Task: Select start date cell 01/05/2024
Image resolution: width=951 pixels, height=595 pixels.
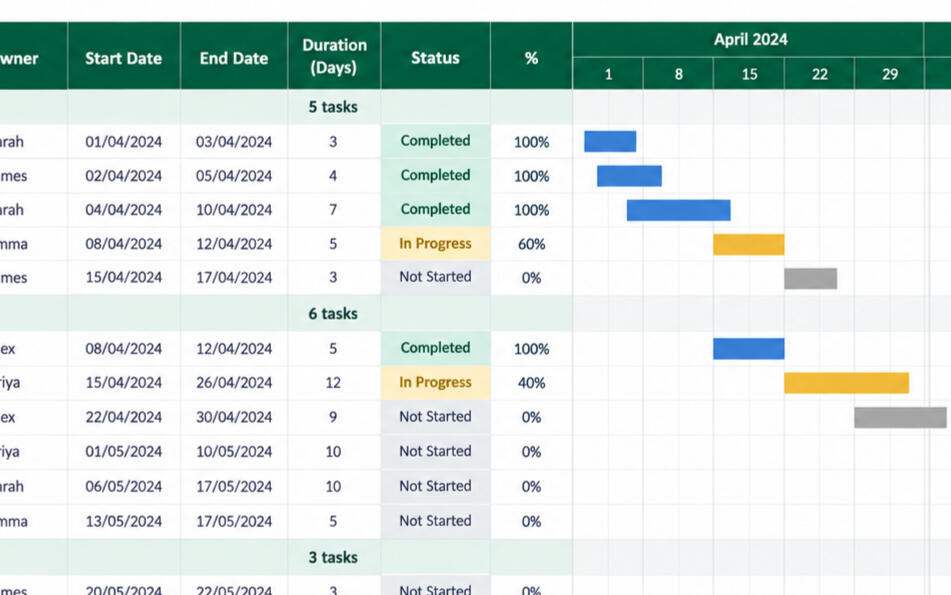Action: 124,452
